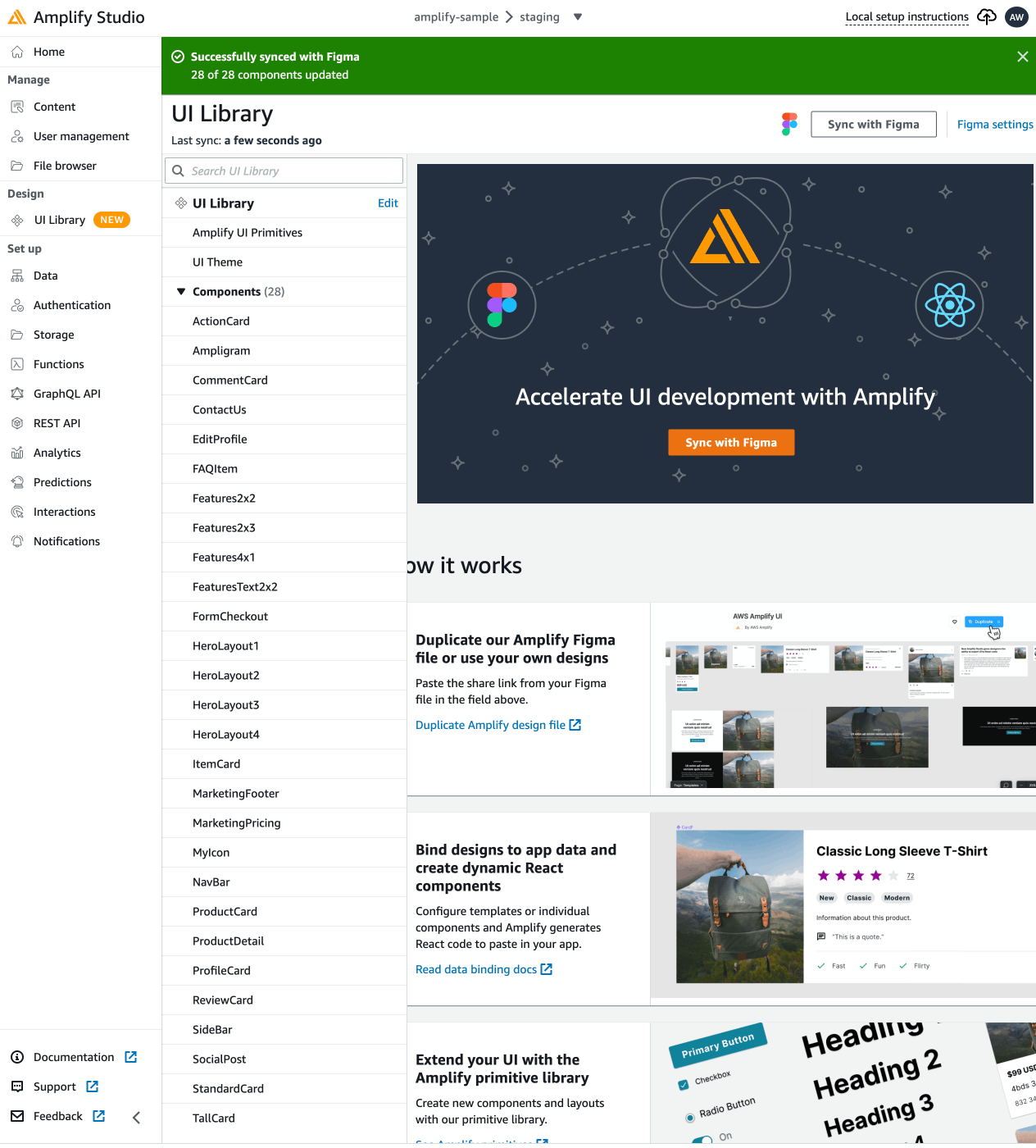Open the AW user avatar
This screenshot has width=1036, height=1148.
1016,16
